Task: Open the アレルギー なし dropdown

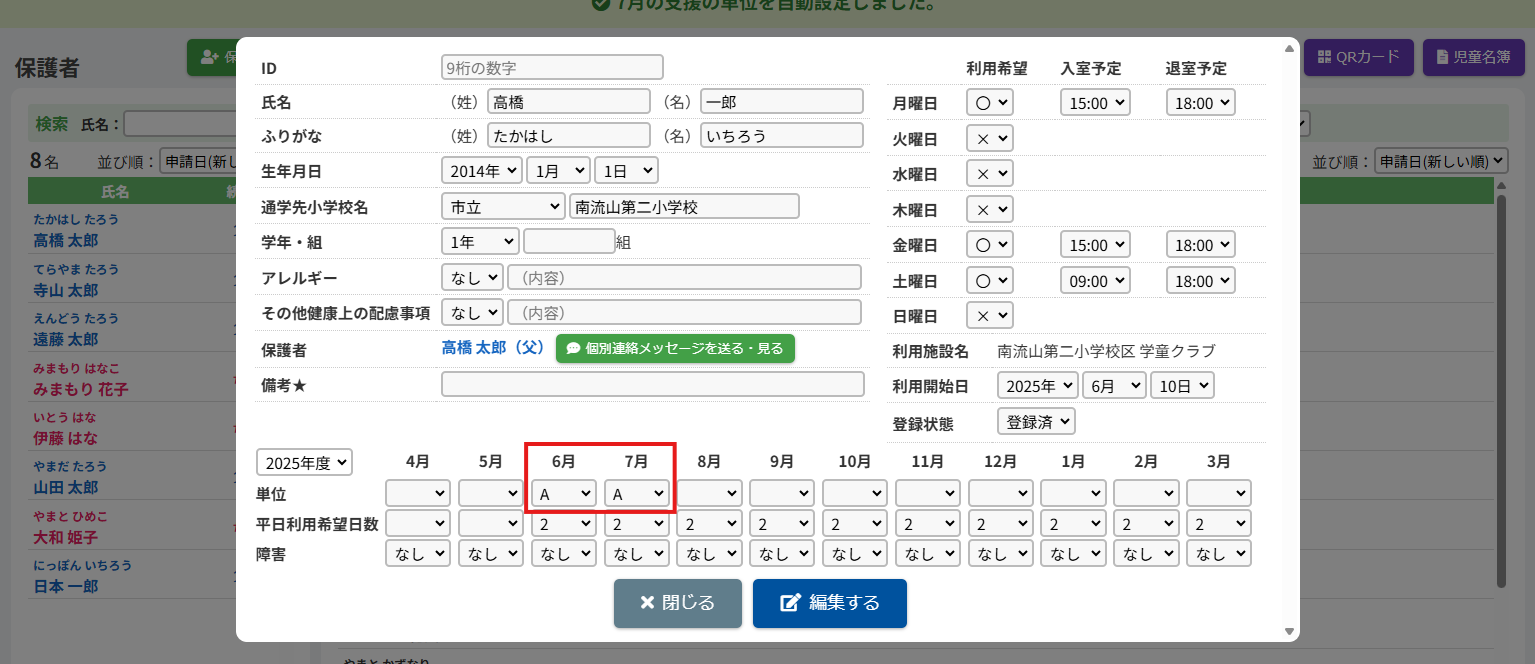Action: (472, 277)
